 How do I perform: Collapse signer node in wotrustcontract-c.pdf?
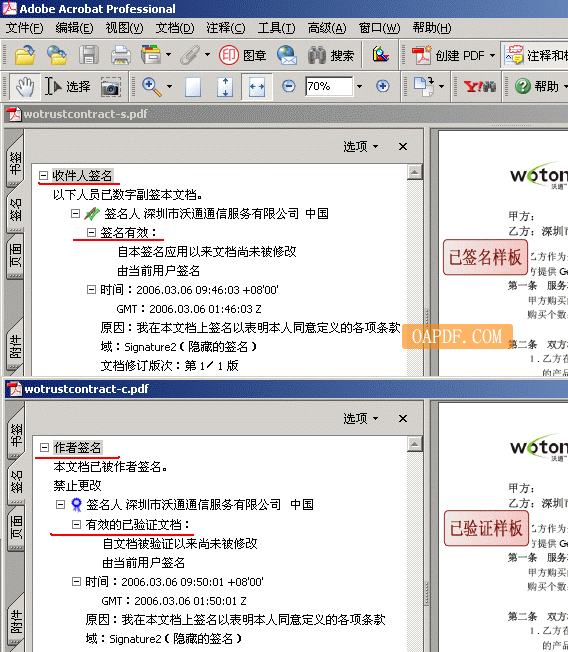60,504
